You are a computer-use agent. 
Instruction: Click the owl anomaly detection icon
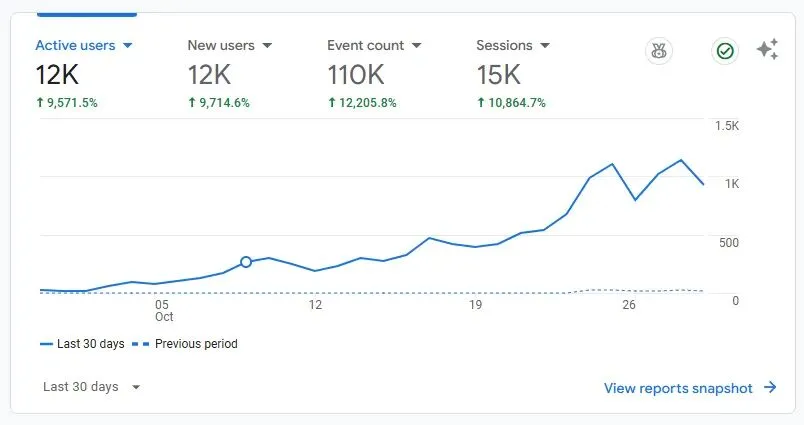[x=659, y=51]
